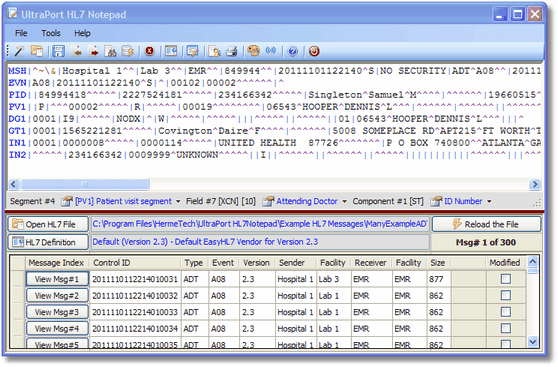The width and height of the screenshot is (558, 367).
Task: Click the Open HL7 File button
Action: pyautogui.click(x=48, y=224)
